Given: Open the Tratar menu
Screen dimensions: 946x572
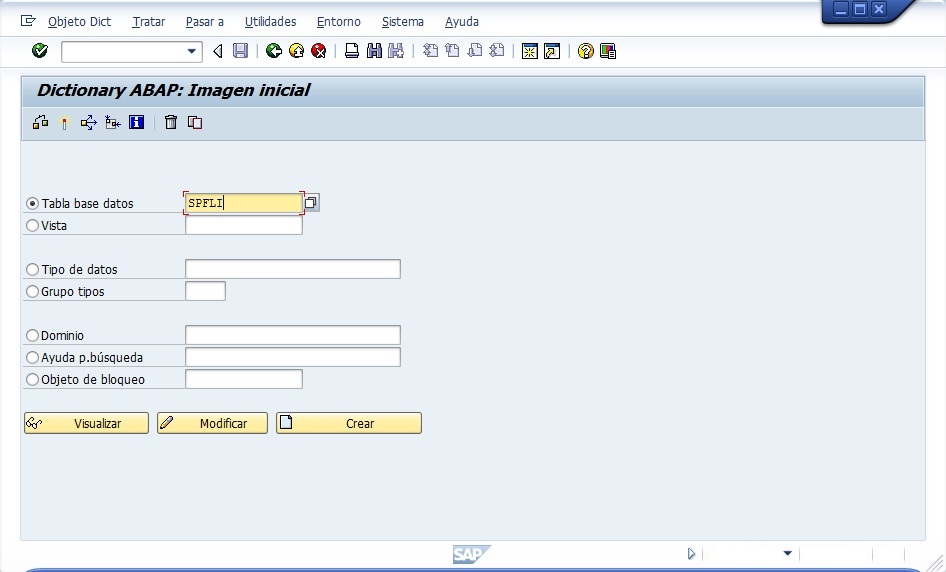Looking at the screenshot, I should 148,22.
